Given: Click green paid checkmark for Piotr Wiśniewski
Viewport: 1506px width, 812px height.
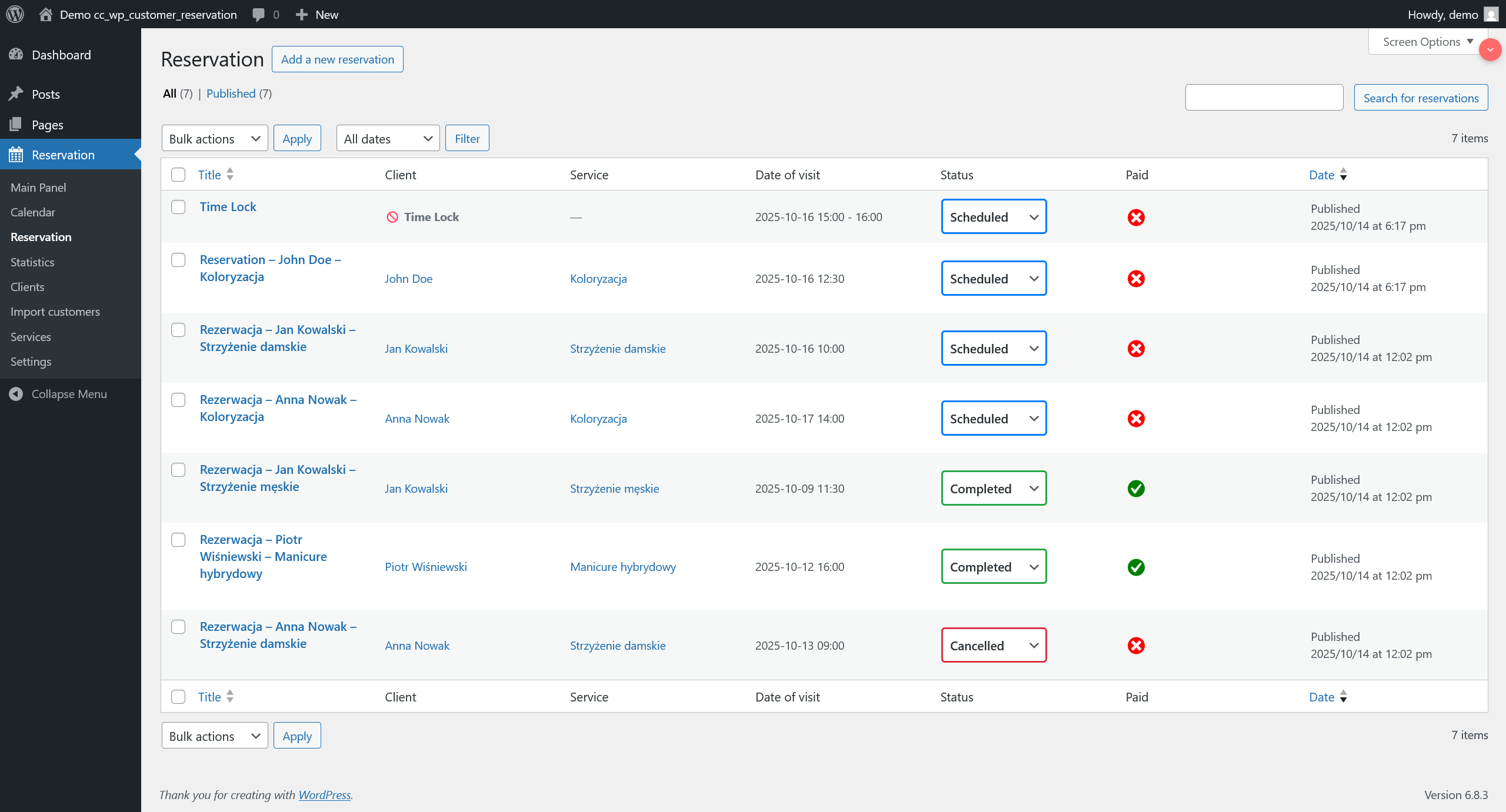Looking at the screenshot, I should pos(1136,567).
